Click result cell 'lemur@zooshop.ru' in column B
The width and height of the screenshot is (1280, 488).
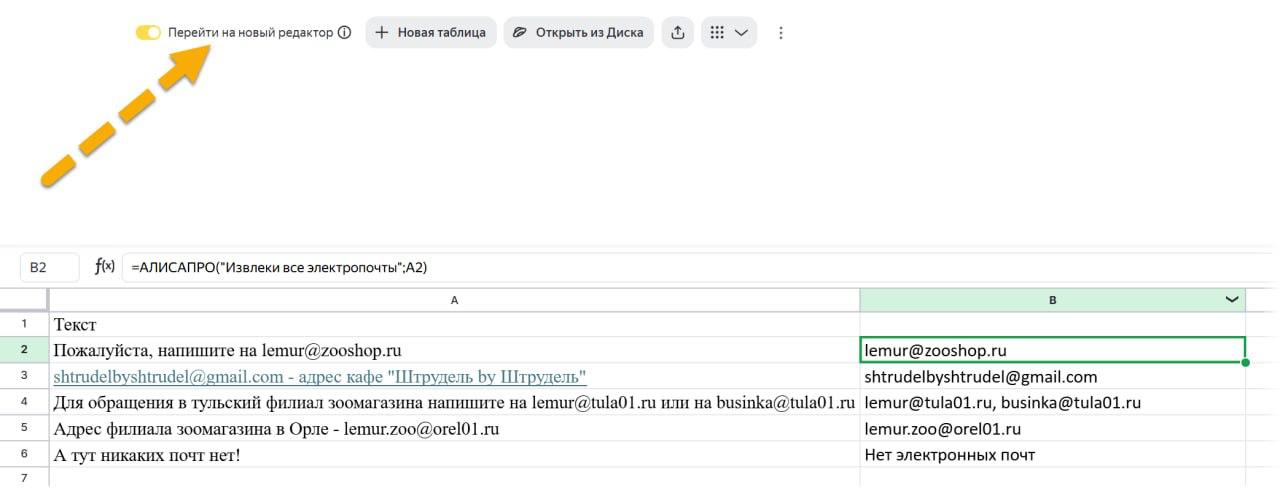tap(1052, 350)
